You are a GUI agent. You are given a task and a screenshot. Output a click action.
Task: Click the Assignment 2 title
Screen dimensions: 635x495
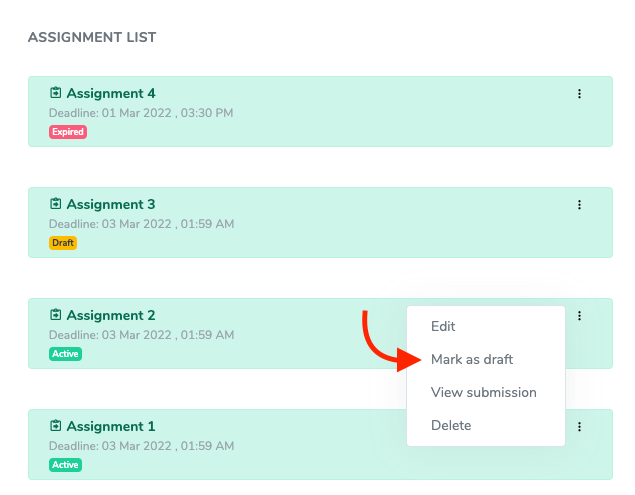pyautogui.click(x=111, y=316)
